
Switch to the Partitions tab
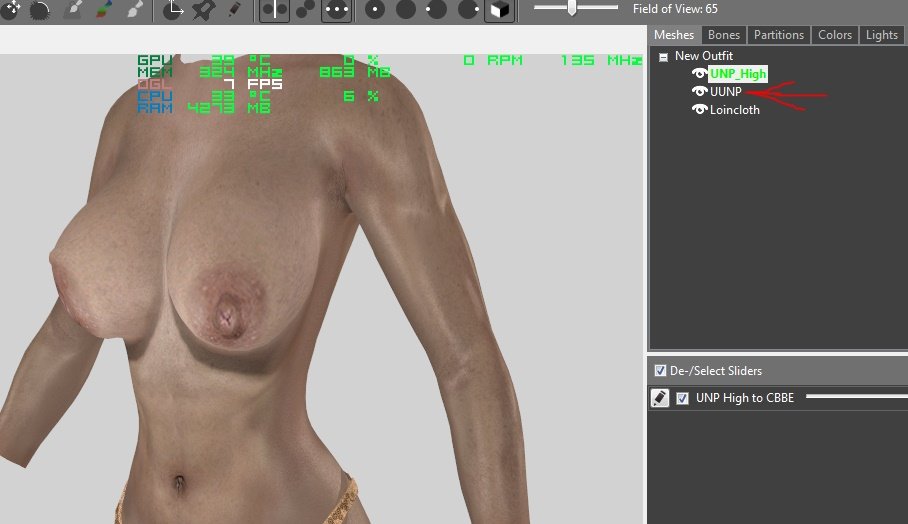pos(779,35)
